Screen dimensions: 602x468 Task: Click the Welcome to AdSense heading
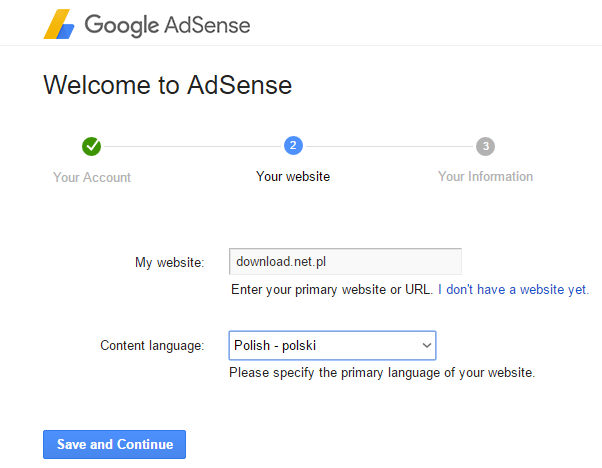click(167, 85)
